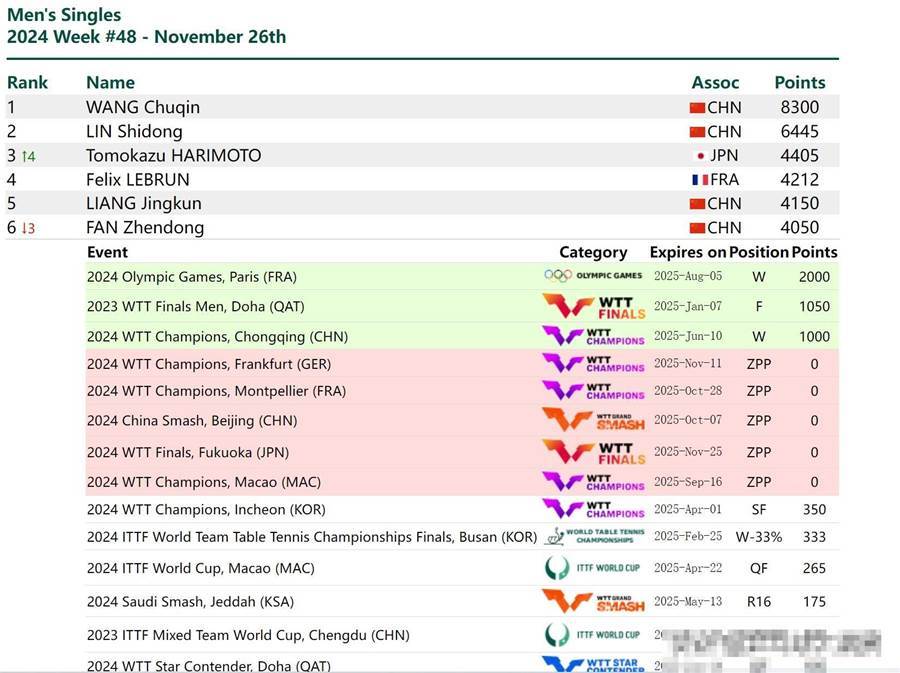
Task: Click 2024 WTT Champions, Frankfurt event
Action: pyautogui.click(x=209, y=364)
